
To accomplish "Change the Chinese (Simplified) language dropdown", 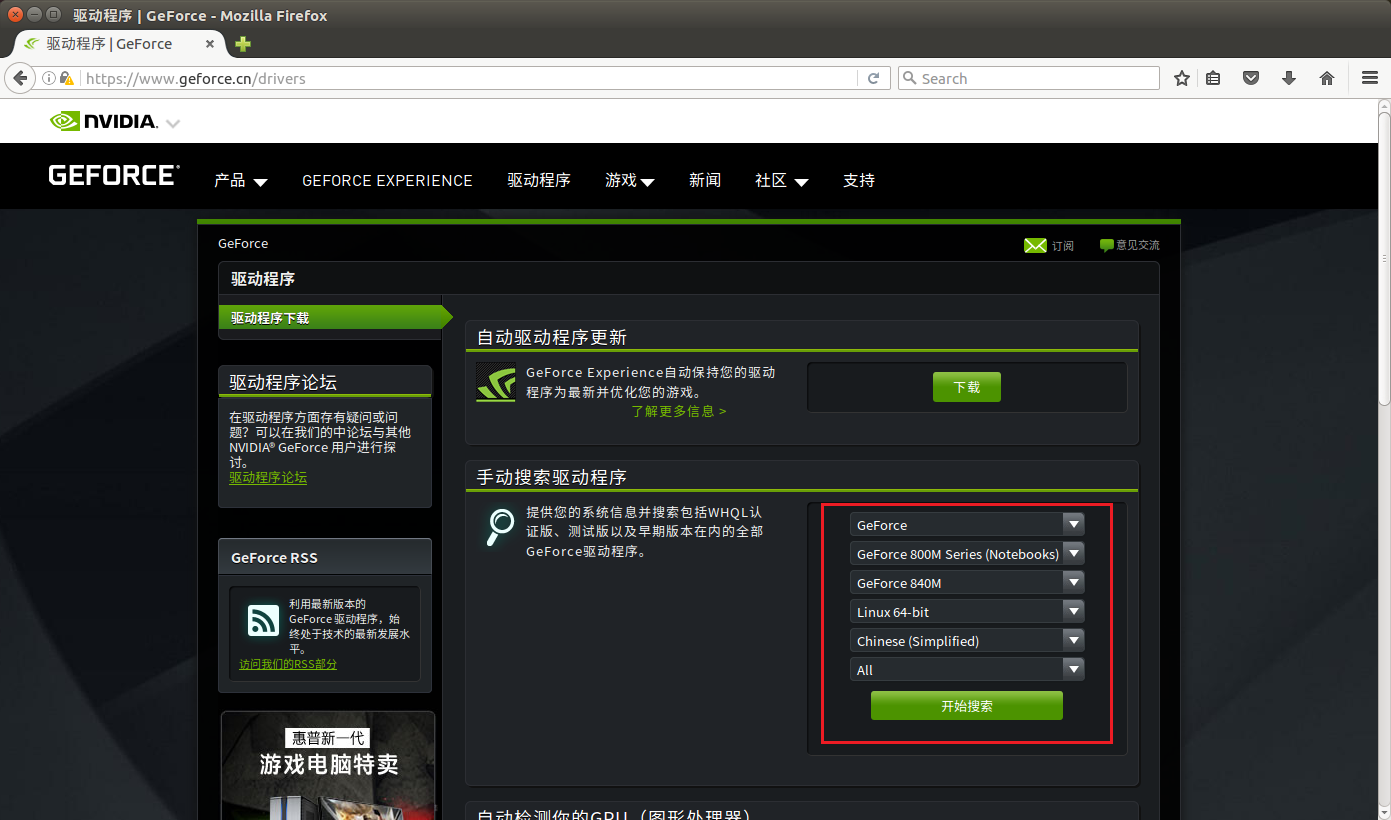I will tap(966, 640).
